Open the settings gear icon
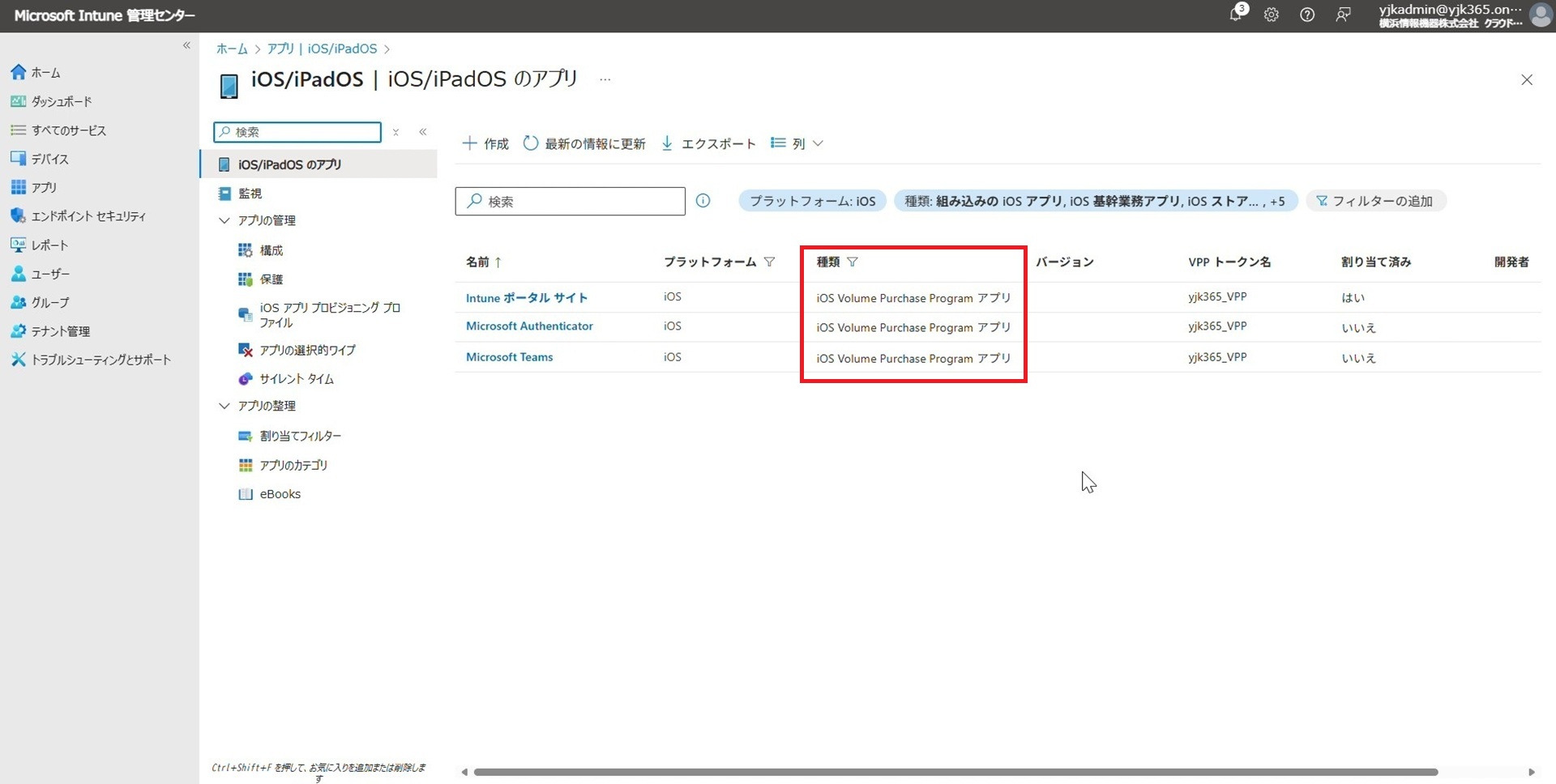The width and height of the screenshot is (1556, 784). pos(1271,15)
